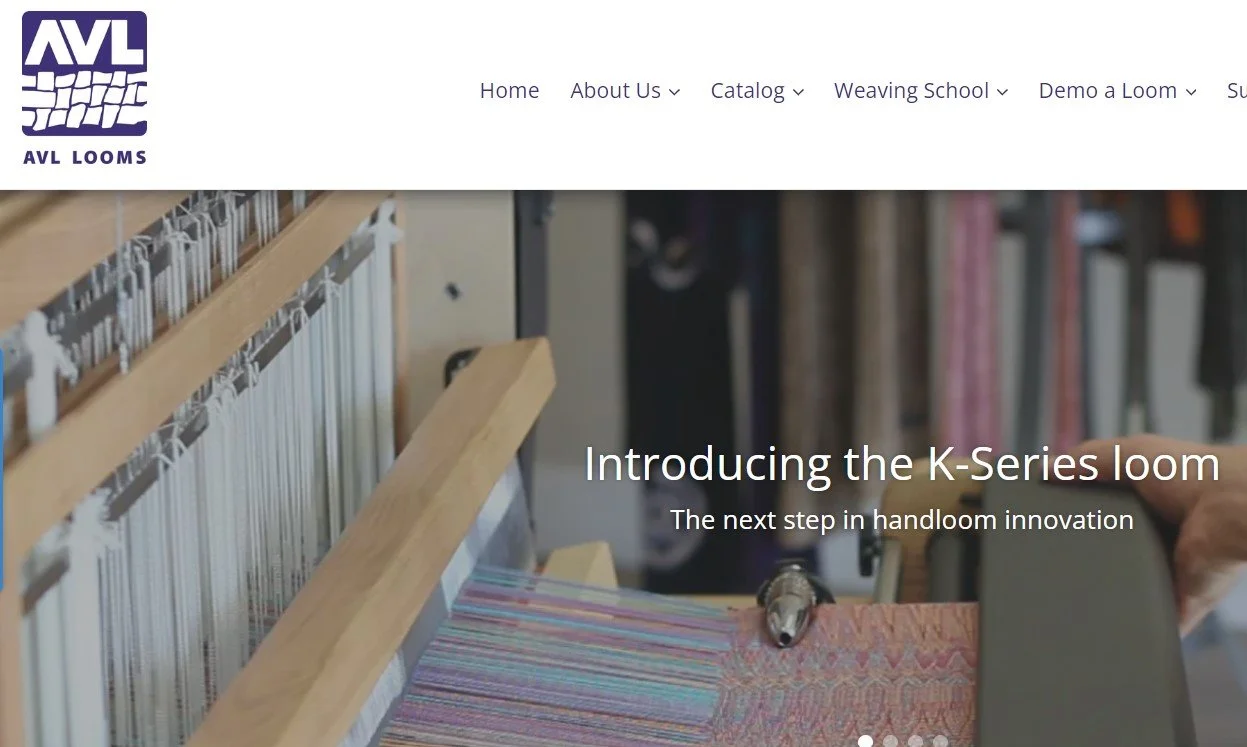Expand the About Us chevron arrow
This screenshot has width=1247, height=747.
pos(675,92)
